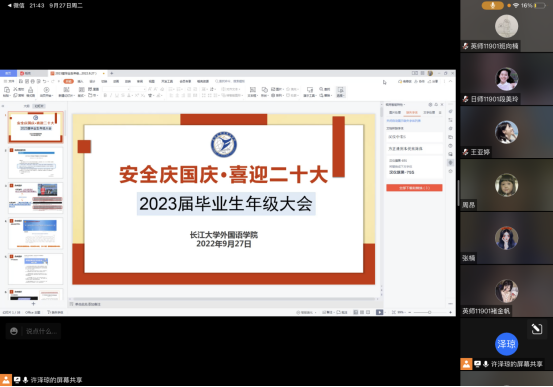
Task: Open the font name dropdown in ribbon
Action: [x=116, y=89]
